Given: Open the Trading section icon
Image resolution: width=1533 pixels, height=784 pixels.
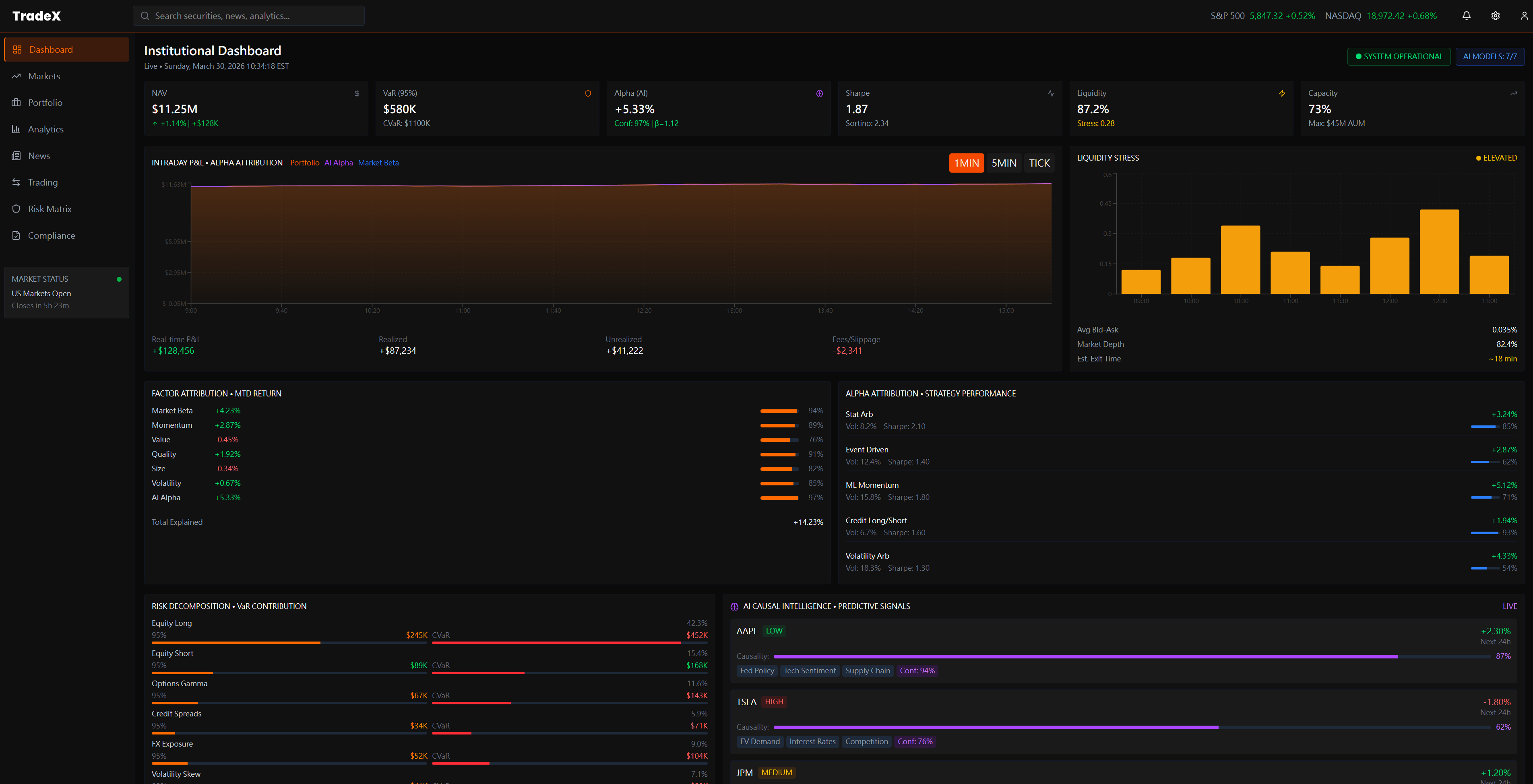Looking at the screenshot, I should point(17,182).
